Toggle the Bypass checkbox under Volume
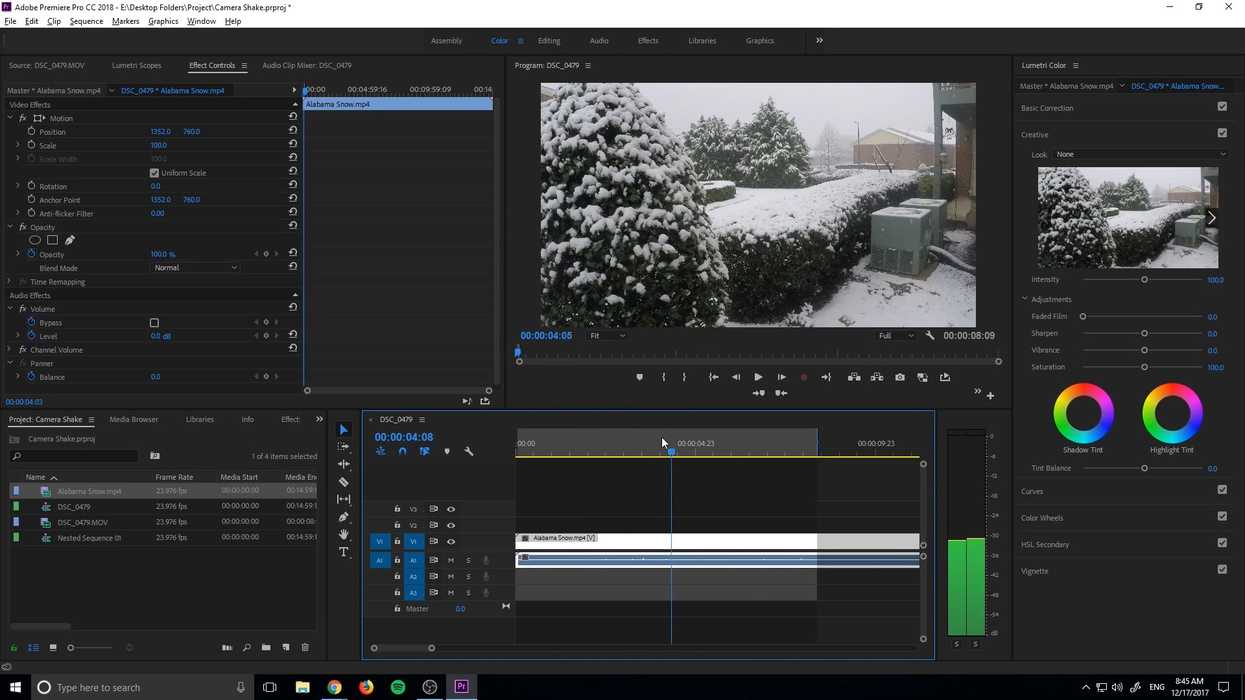The height and width of the screenshot is (700, 1245). 154,323
